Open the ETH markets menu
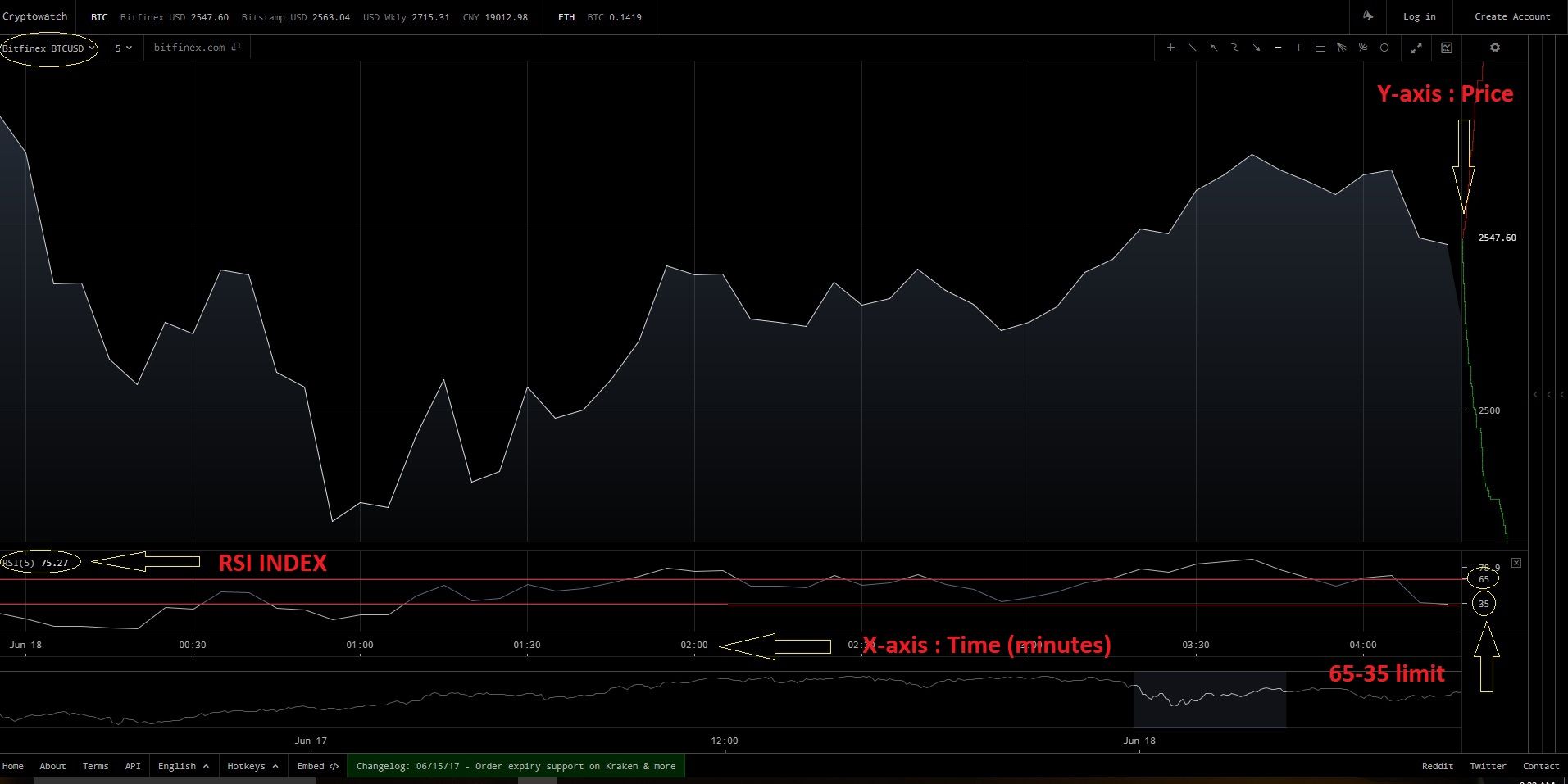This screenshot has height=784, width=1568. click(x=566, y=17)
